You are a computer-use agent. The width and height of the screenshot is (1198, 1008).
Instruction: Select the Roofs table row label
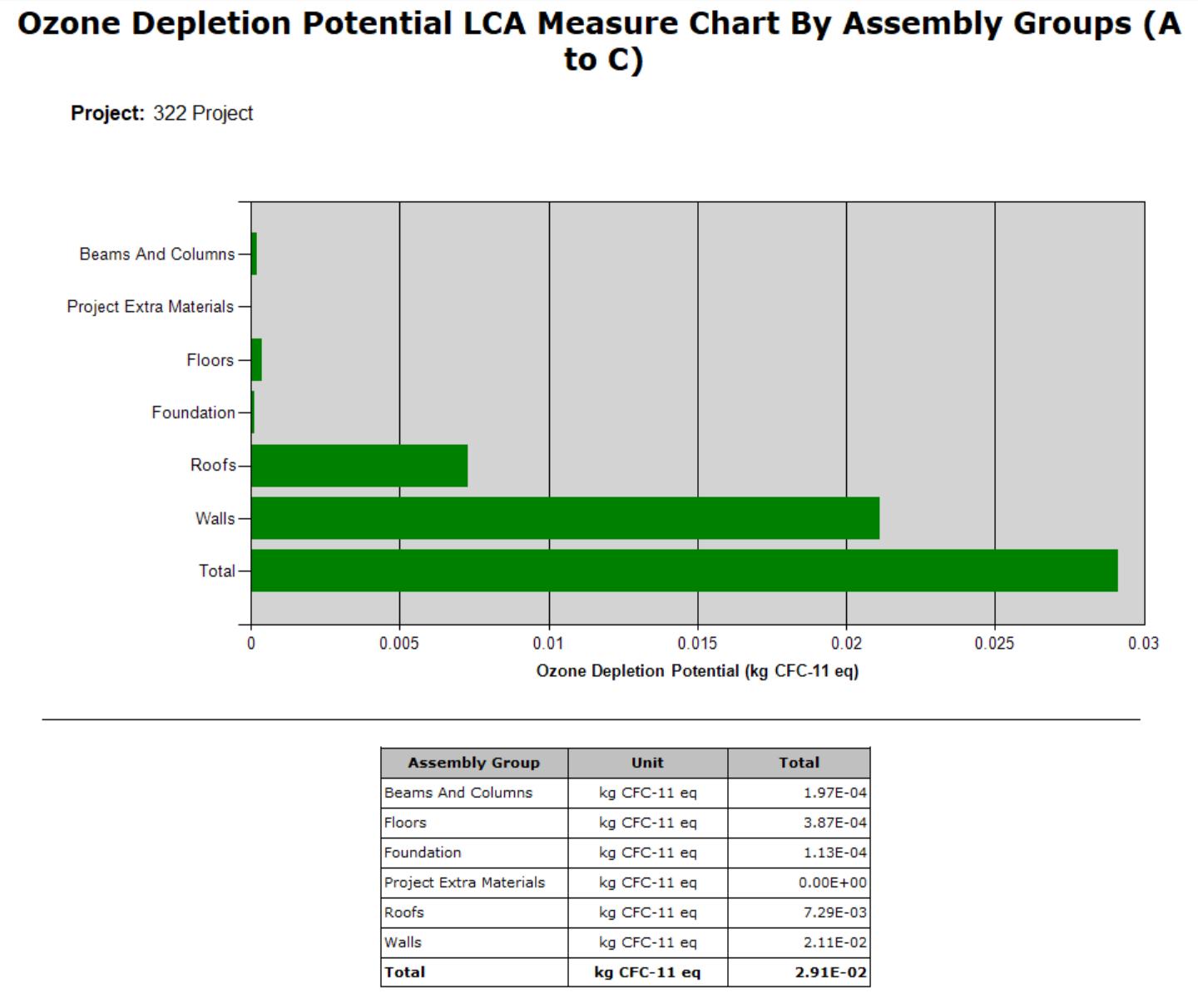click(404, 912)
